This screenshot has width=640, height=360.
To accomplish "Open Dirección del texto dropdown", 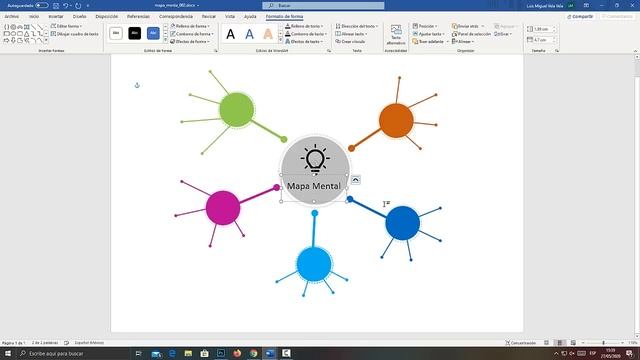I will pyautogui.click(x=357, y=26).
